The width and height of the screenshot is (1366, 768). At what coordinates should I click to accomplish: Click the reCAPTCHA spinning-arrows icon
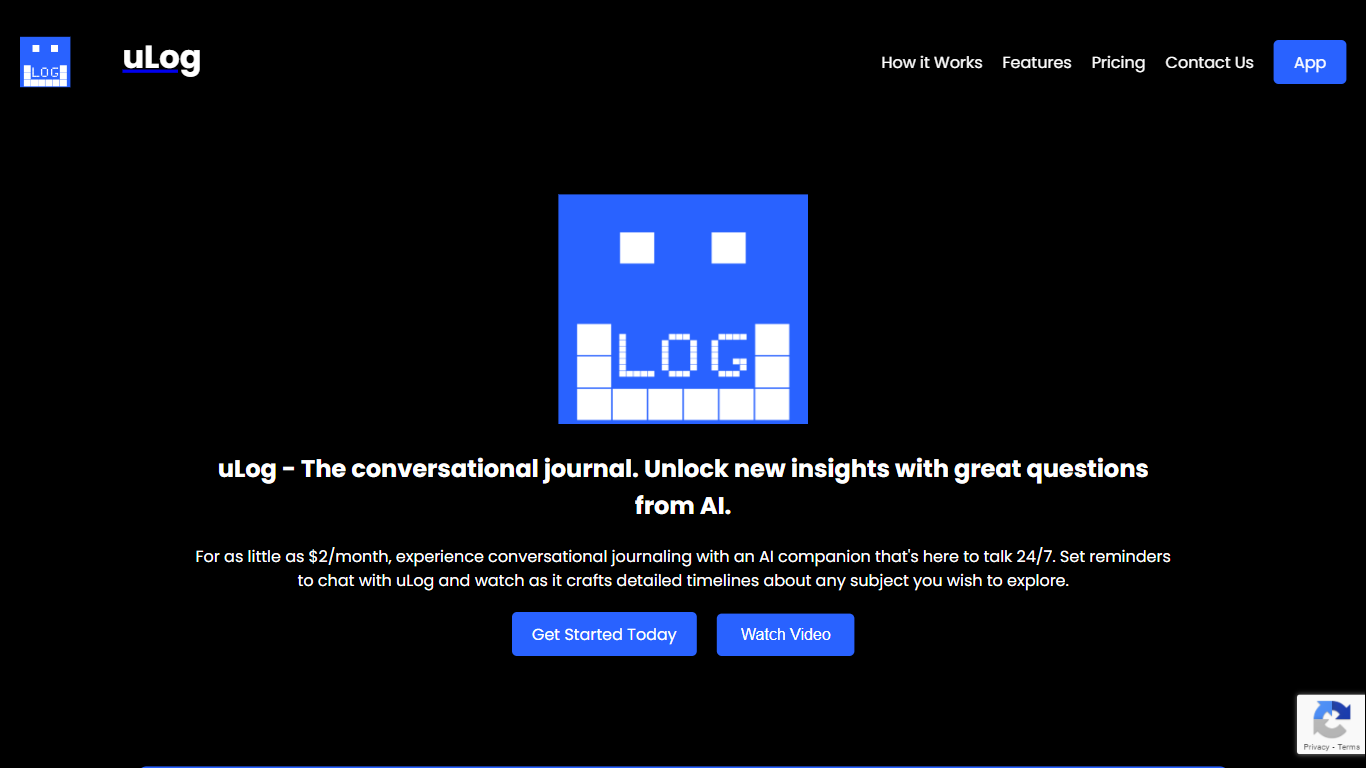(1331, 718)
